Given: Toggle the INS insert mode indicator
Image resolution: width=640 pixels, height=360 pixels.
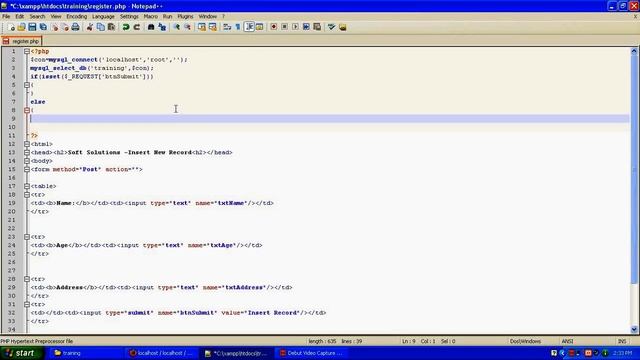Looking at the screenshot, I should coord(622,341).
